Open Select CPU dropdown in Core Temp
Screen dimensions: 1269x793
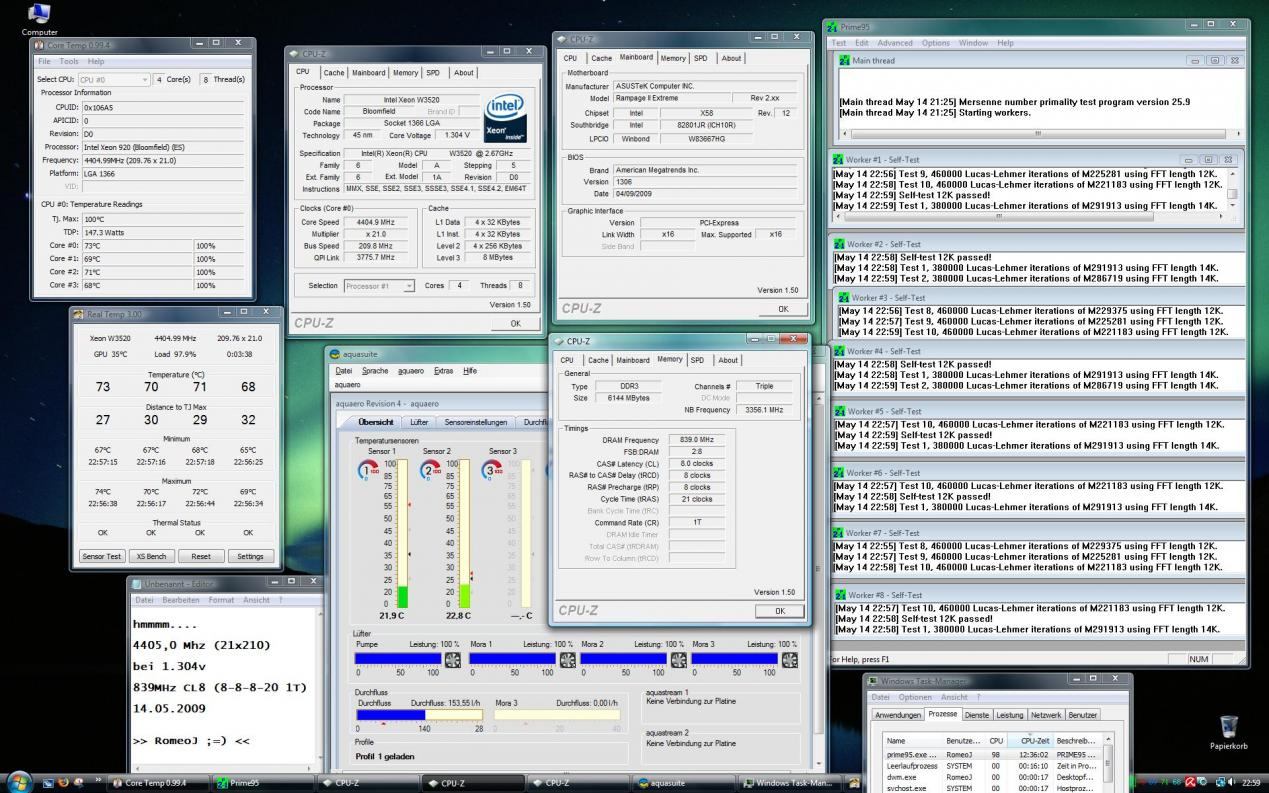[x=113, y=79]
